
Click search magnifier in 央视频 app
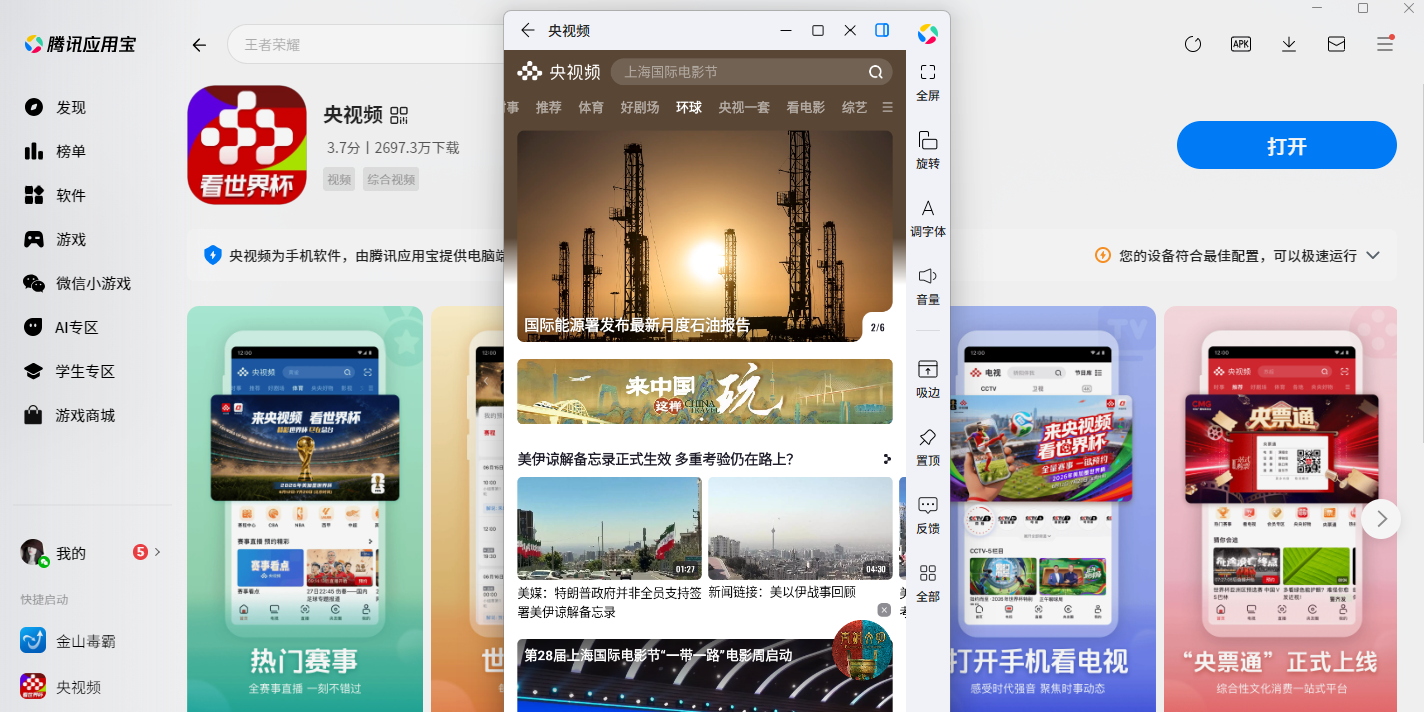876,72
